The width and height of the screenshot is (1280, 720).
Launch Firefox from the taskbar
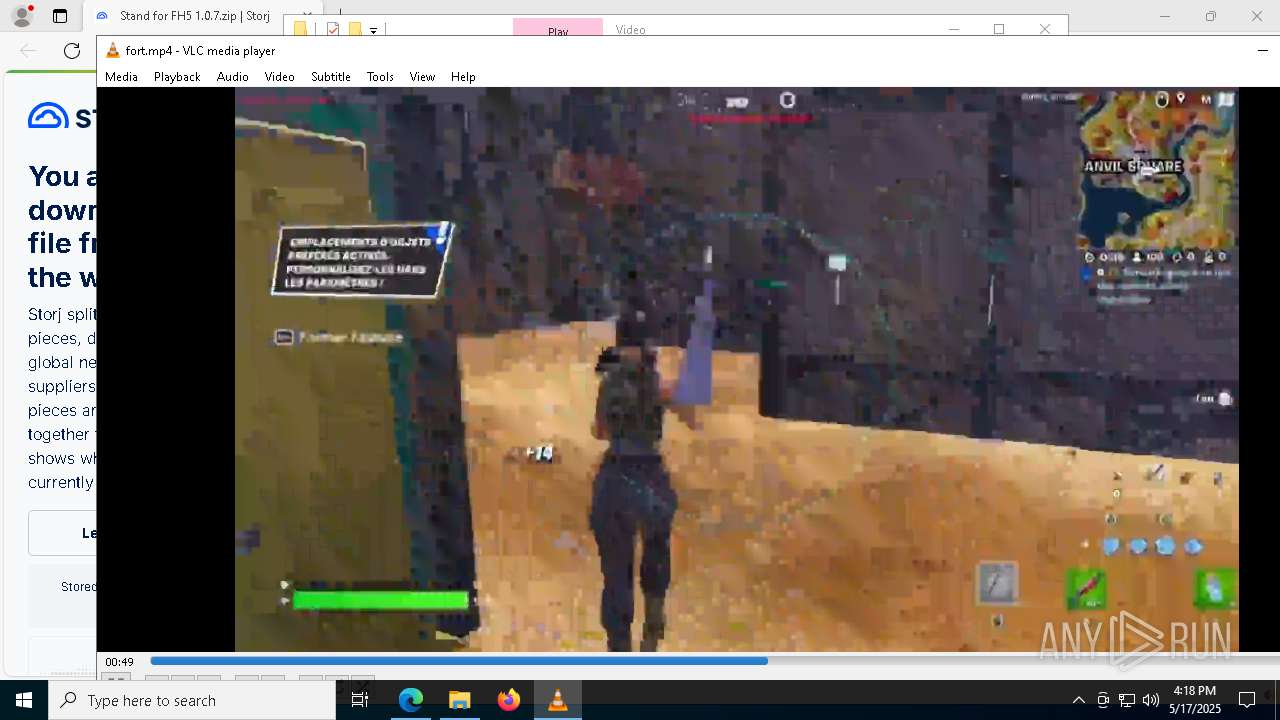point(508,700)
